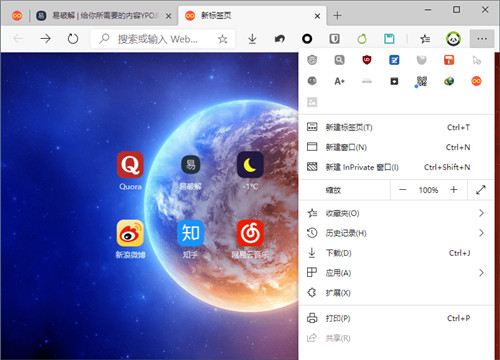Click the teal floppy-disk save extension icon
Image resolution: width=500 pixels, height=360 pixels.
pos(389,39)
